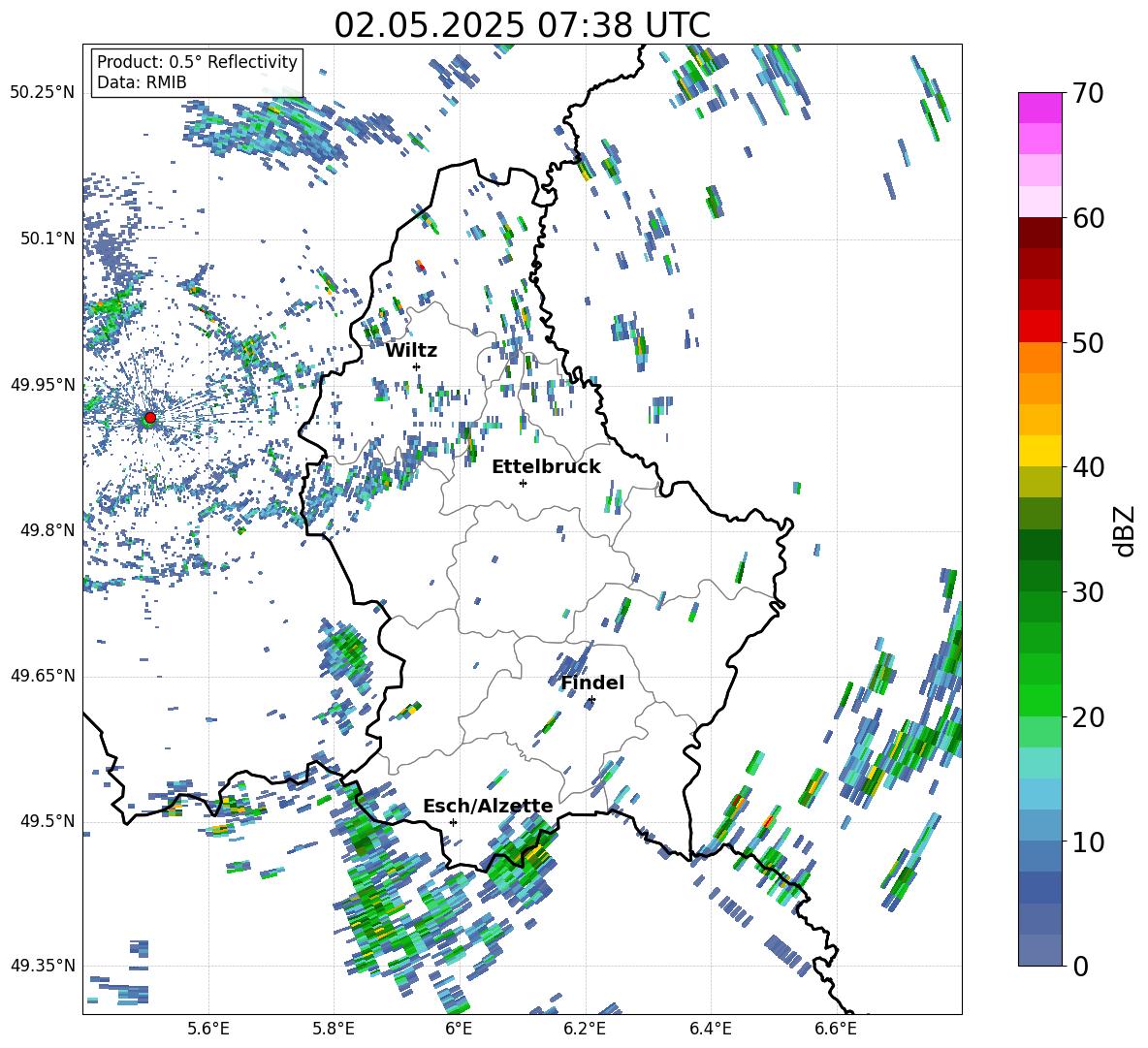Click the 0 tick on the colorbar

coord(1080,966)
